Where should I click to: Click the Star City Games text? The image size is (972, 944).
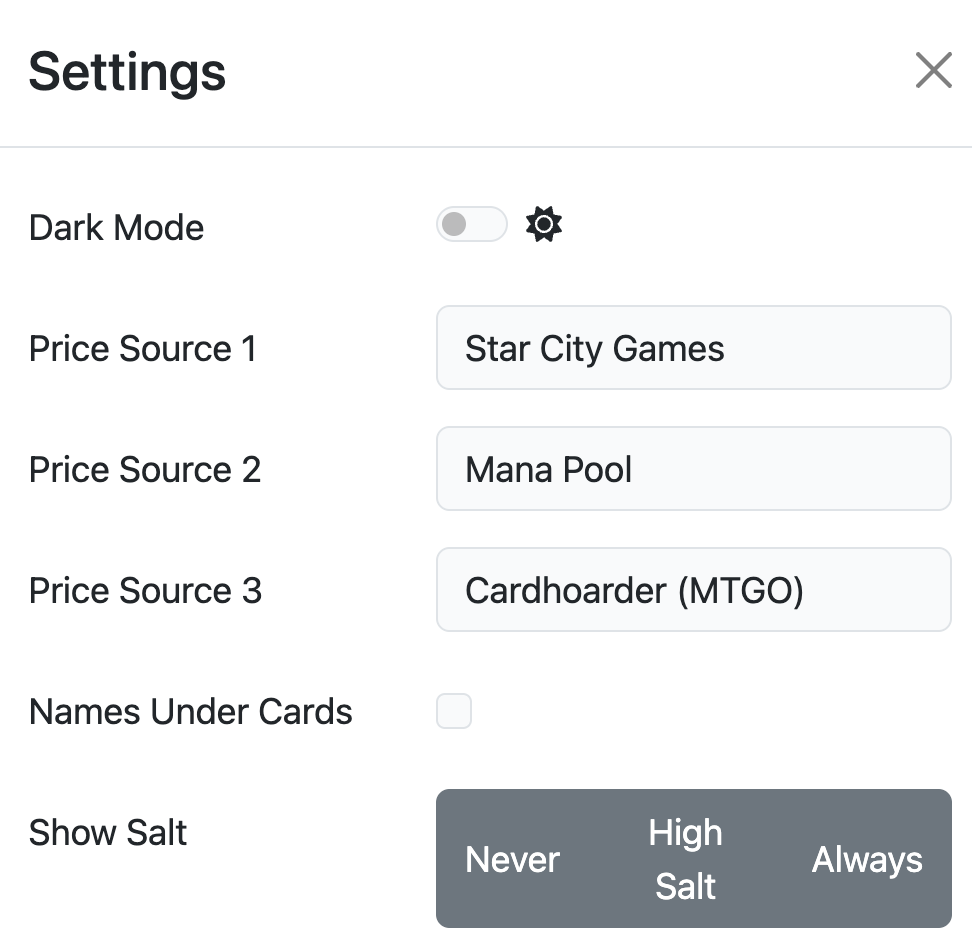595,349
